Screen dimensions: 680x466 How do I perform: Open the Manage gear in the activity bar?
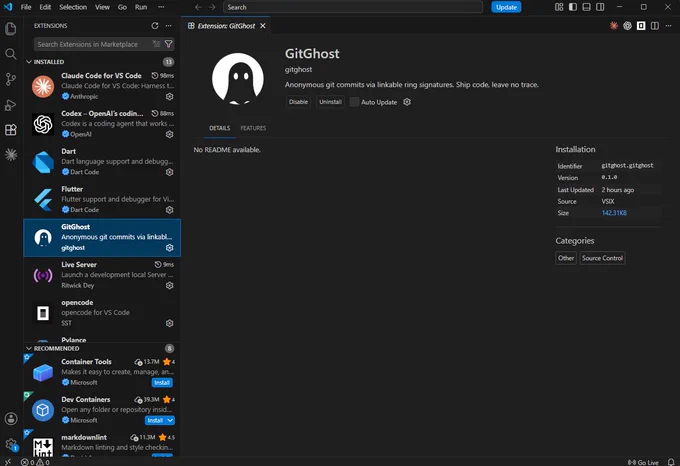click(11, 444)
